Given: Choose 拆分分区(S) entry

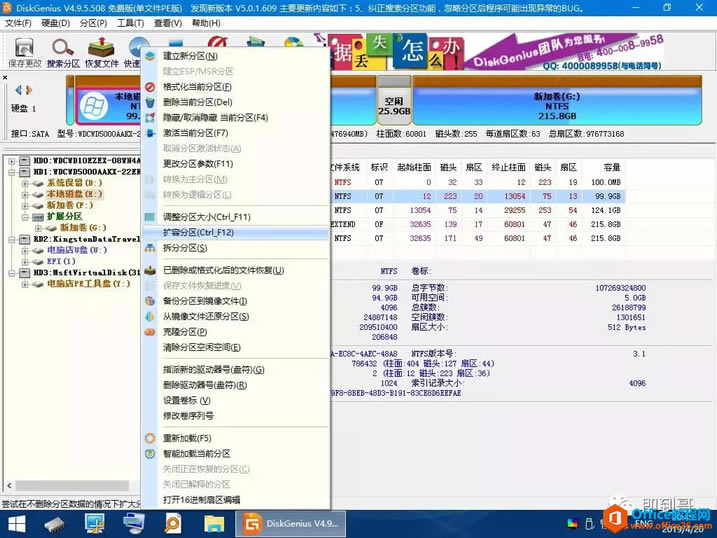Looking at the screenshot, I should coord(185,248).
